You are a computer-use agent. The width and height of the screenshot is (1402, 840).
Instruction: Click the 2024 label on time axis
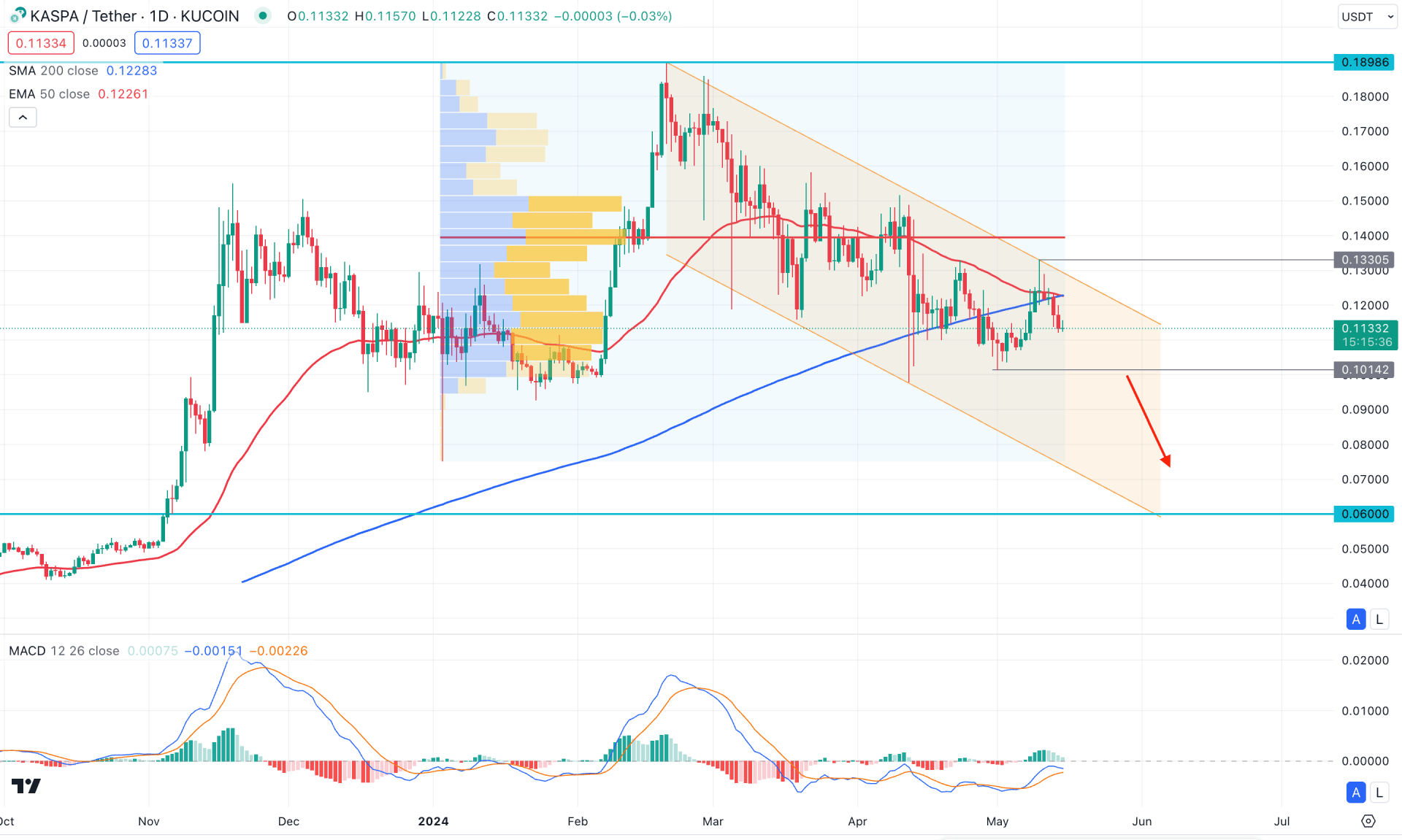tap(433, 822)
